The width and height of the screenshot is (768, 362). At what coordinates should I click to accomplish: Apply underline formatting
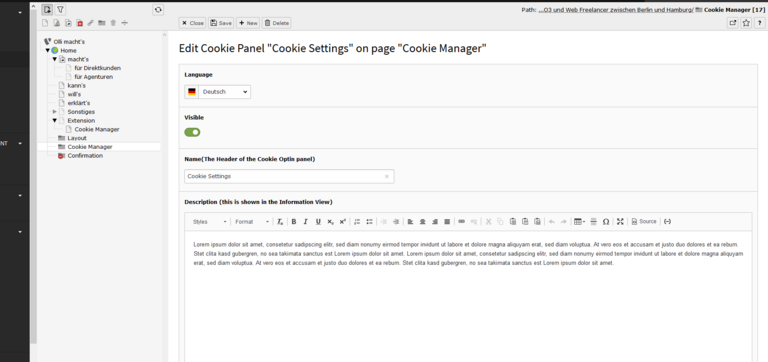click(318, 221)
